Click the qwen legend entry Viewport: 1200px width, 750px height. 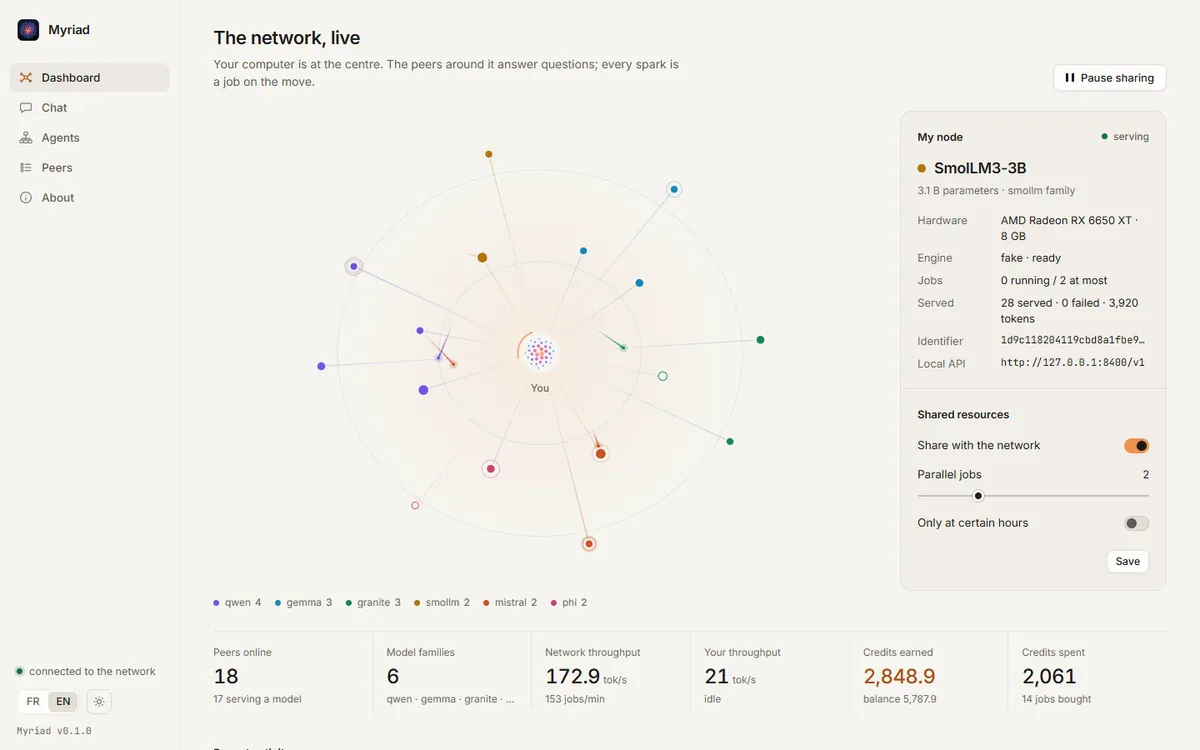click(238, 603)
